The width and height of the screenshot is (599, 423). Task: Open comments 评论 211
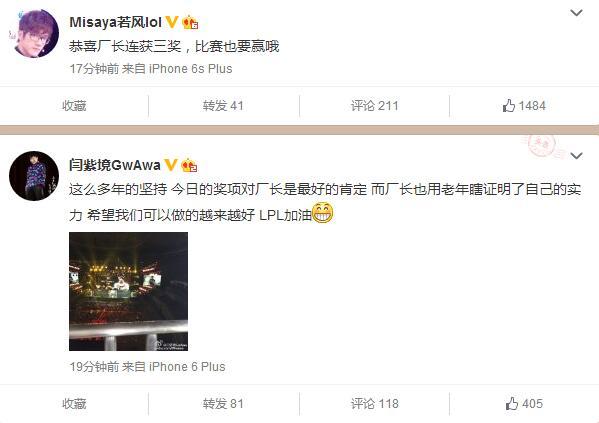click(374, 105)
